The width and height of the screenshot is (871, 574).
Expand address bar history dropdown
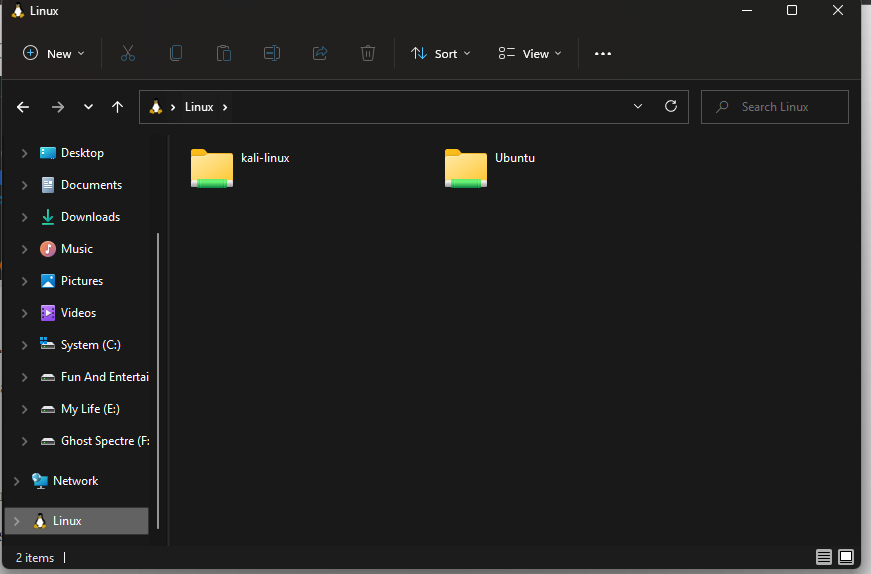pos(638,106)
